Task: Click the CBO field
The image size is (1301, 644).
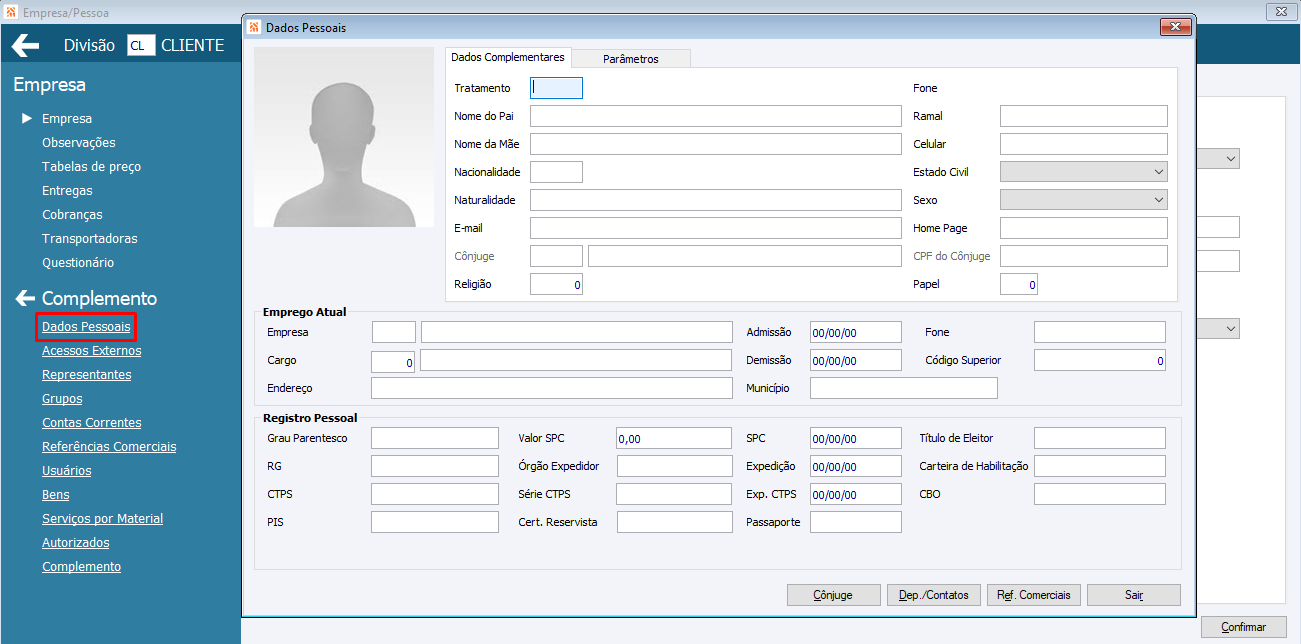Action: (1100, 494)
